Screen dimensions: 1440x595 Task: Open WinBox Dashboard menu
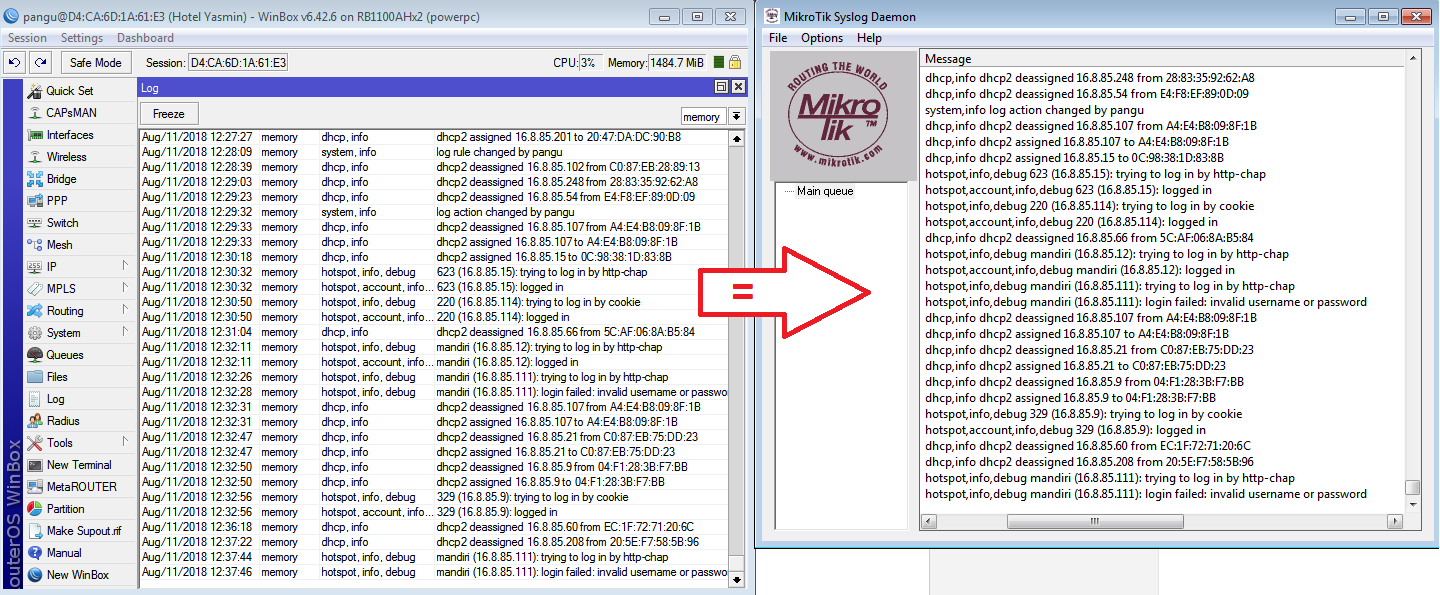[145, 38]
